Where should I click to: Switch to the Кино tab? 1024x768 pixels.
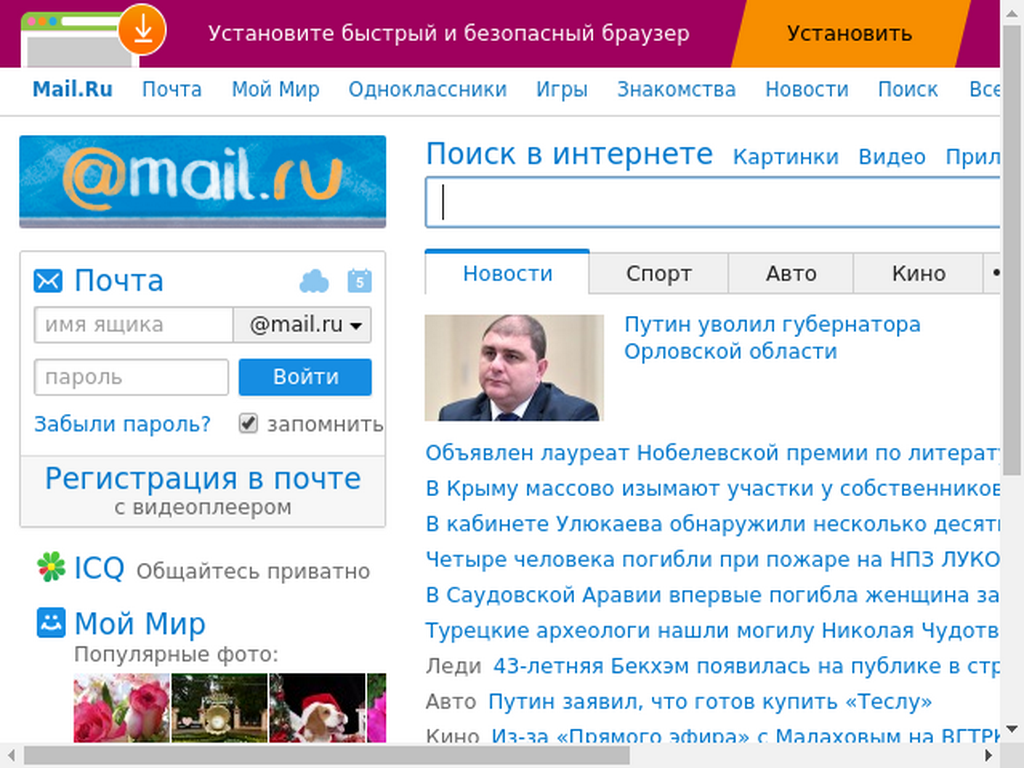coord(918,273)
